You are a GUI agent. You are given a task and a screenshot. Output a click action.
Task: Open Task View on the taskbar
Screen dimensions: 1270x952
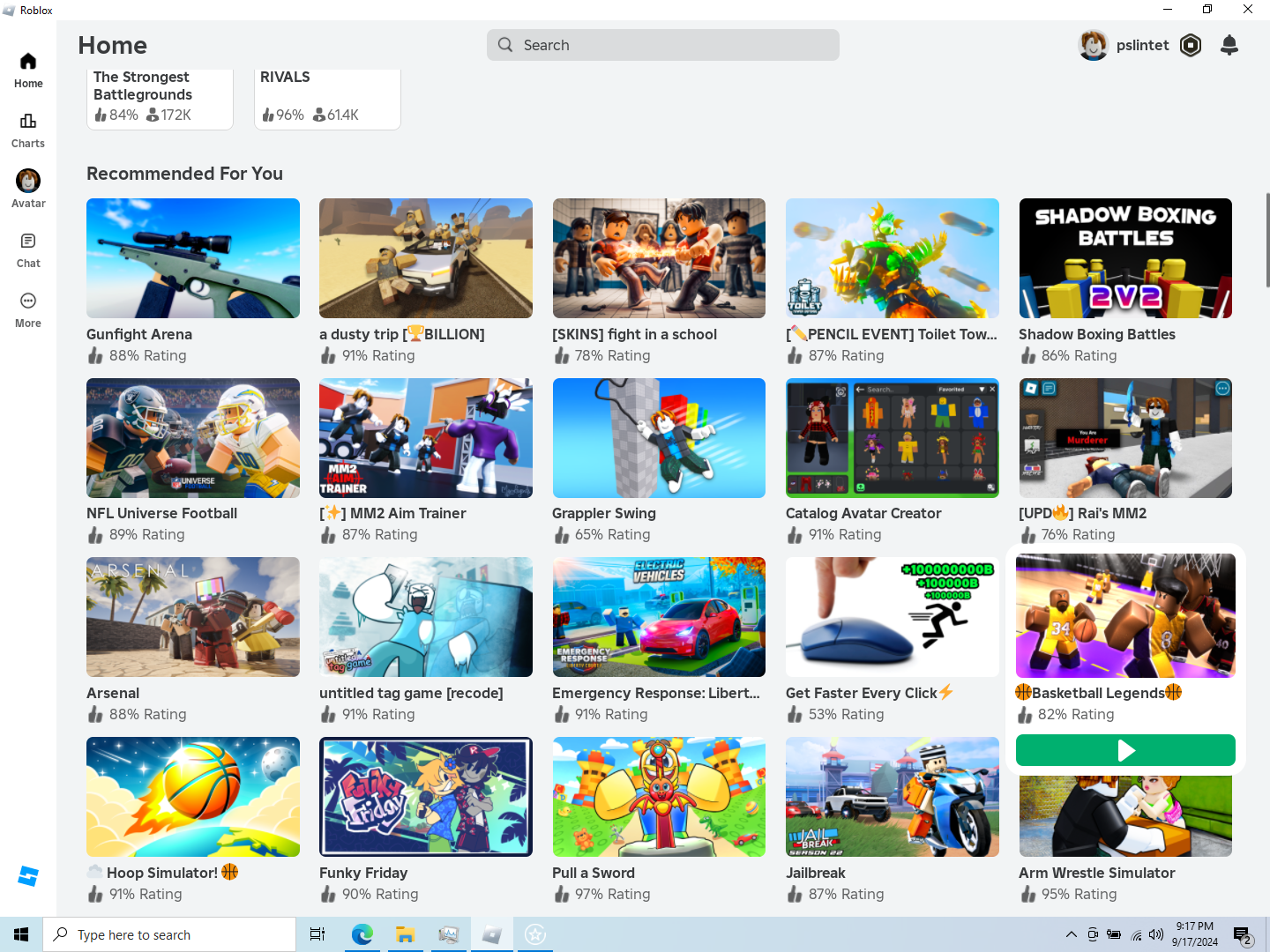click(x=317, y=934)
